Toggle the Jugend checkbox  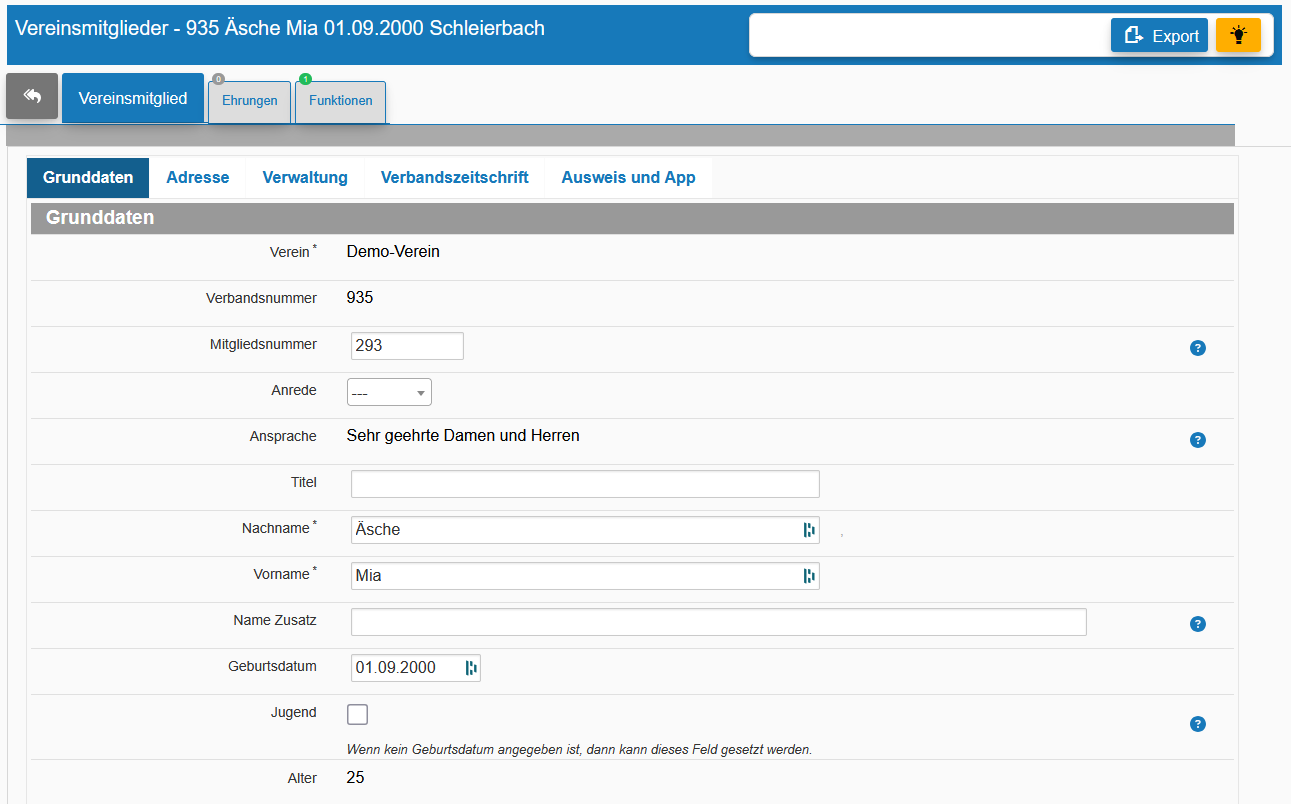click(357, 714)
